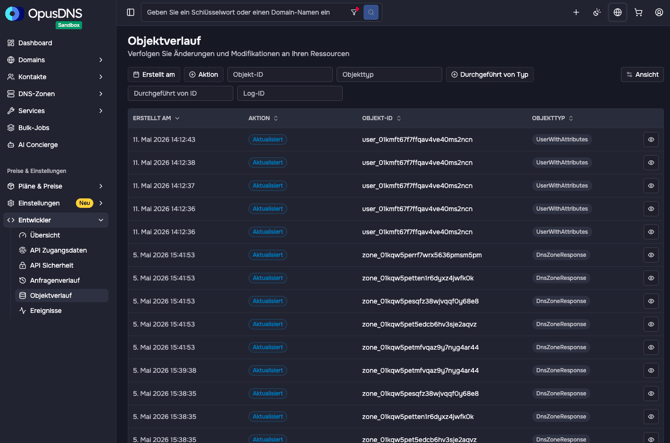Click the Neu badge beside Einstellungen
Viewport: 670px width, 443px height.
tap(85, 203)
